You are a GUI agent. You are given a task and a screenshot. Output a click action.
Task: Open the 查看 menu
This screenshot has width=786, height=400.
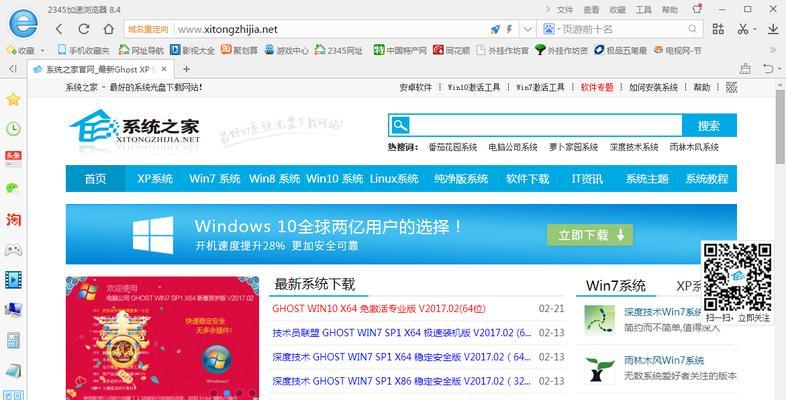coord(591,10)
